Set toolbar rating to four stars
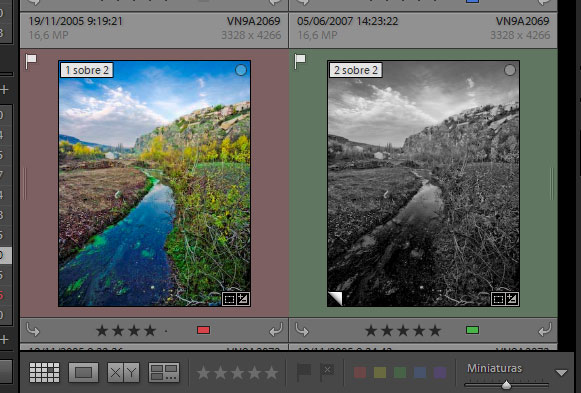This screenshot has height=393, width=581. (x=254, y=373)
